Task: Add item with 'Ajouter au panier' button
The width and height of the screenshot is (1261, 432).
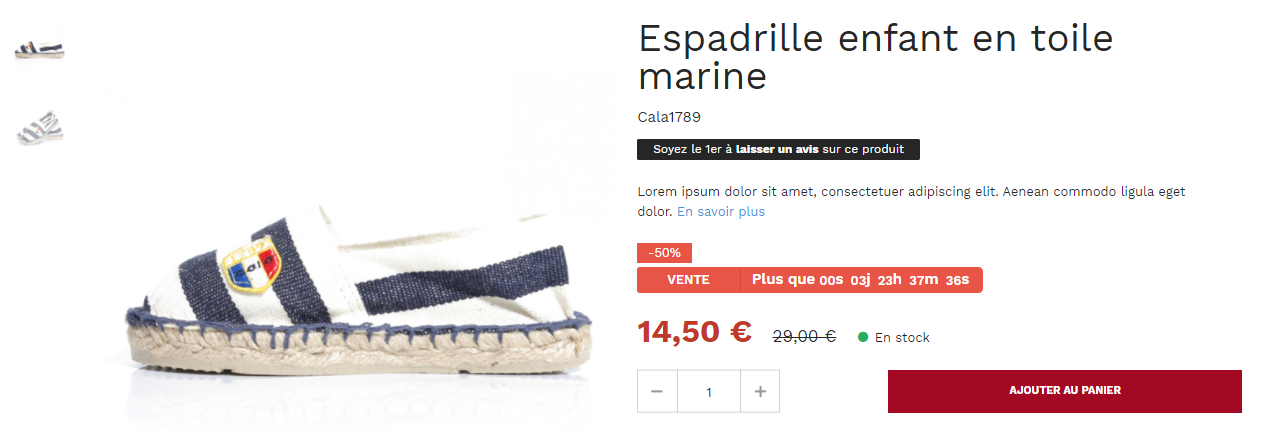Action: coord(1065,391)
